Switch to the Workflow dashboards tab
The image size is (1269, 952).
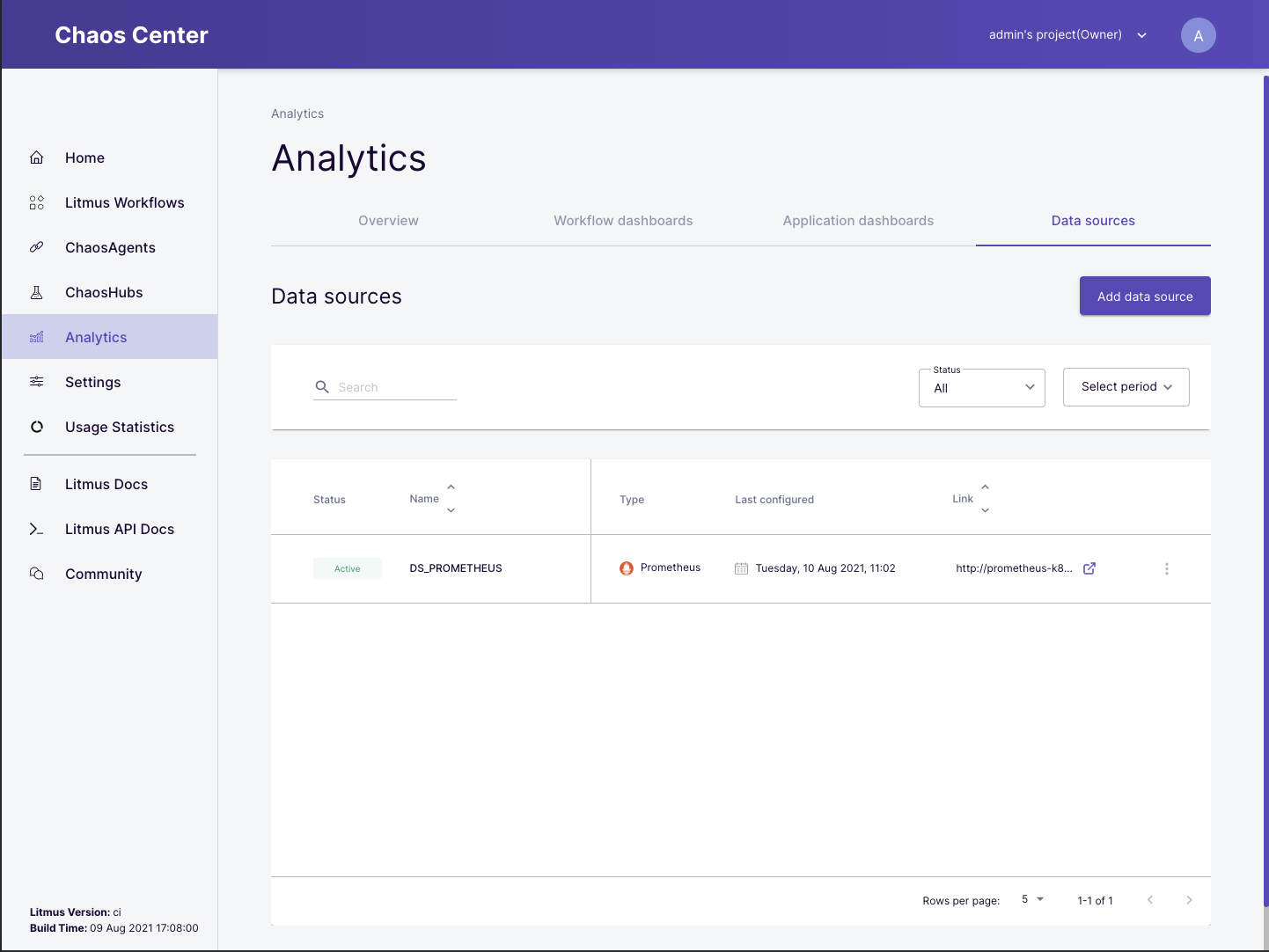point(623,221)
